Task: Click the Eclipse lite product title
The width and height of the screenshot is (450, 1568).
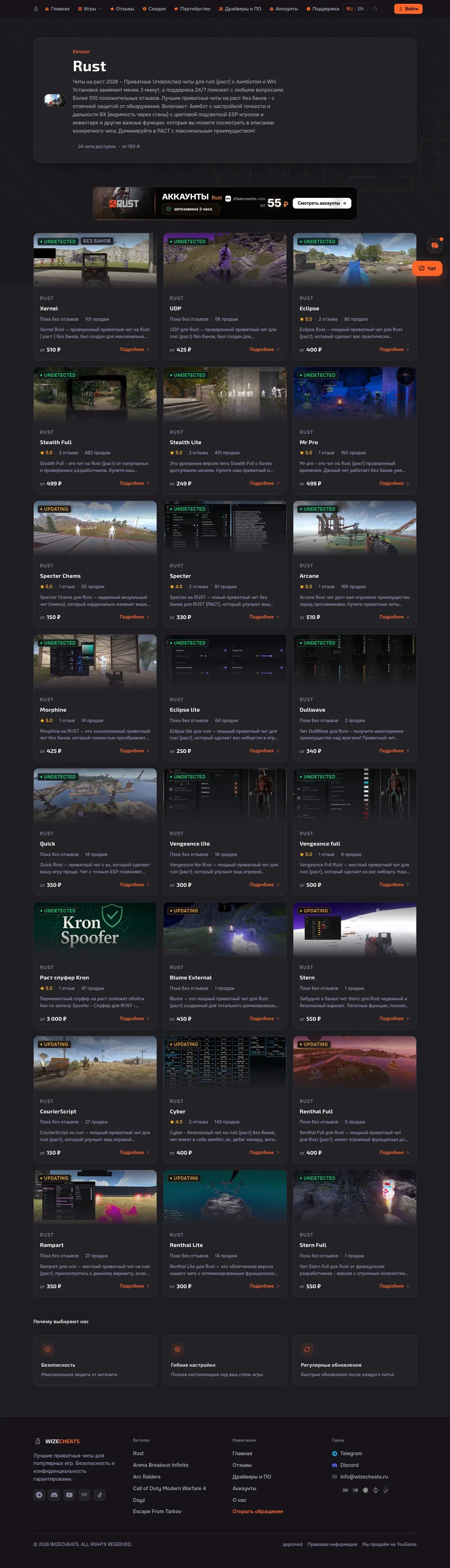Action: pyautogui.click(x=184, y=710)
